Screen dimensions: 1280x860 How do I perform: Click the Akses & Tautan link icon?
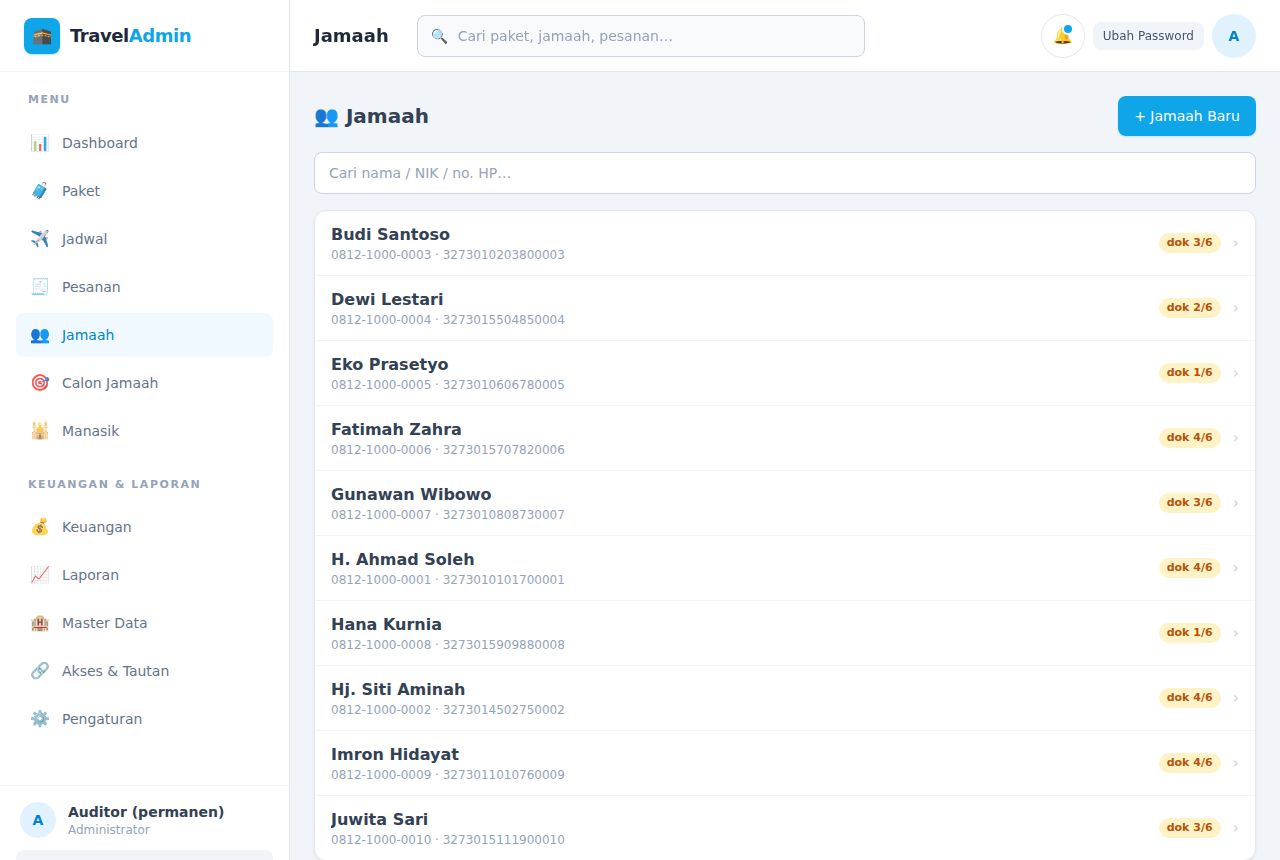pos(40,671)
